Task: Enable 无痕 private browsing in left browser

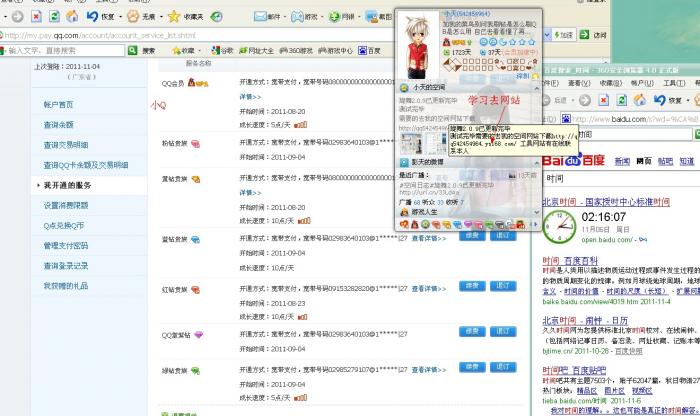Action: 133,17
